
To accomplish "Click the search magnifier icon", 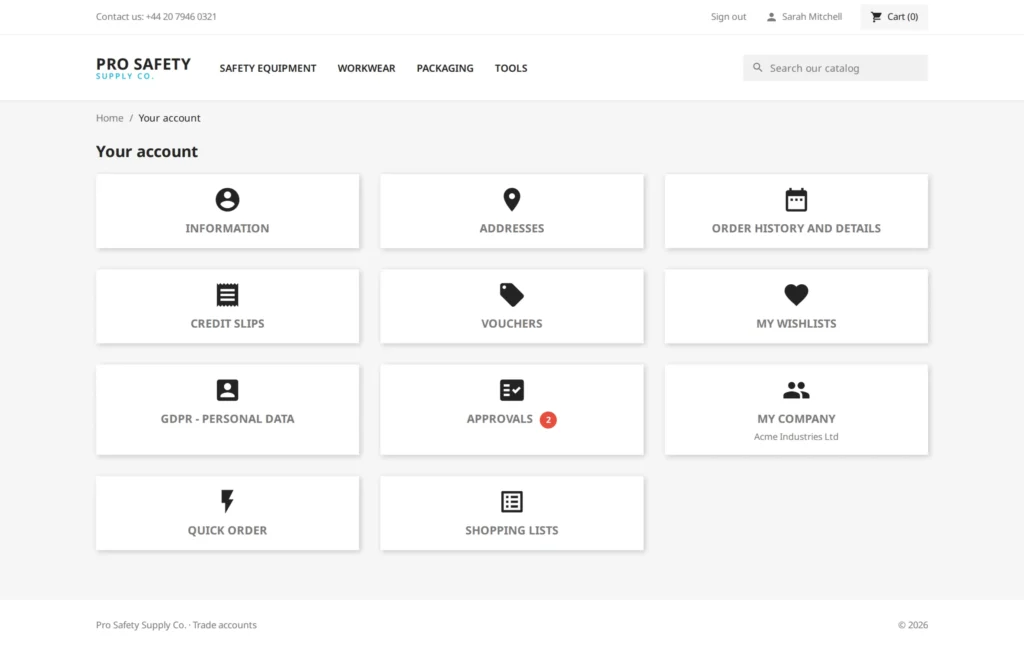I will [758, 67].
